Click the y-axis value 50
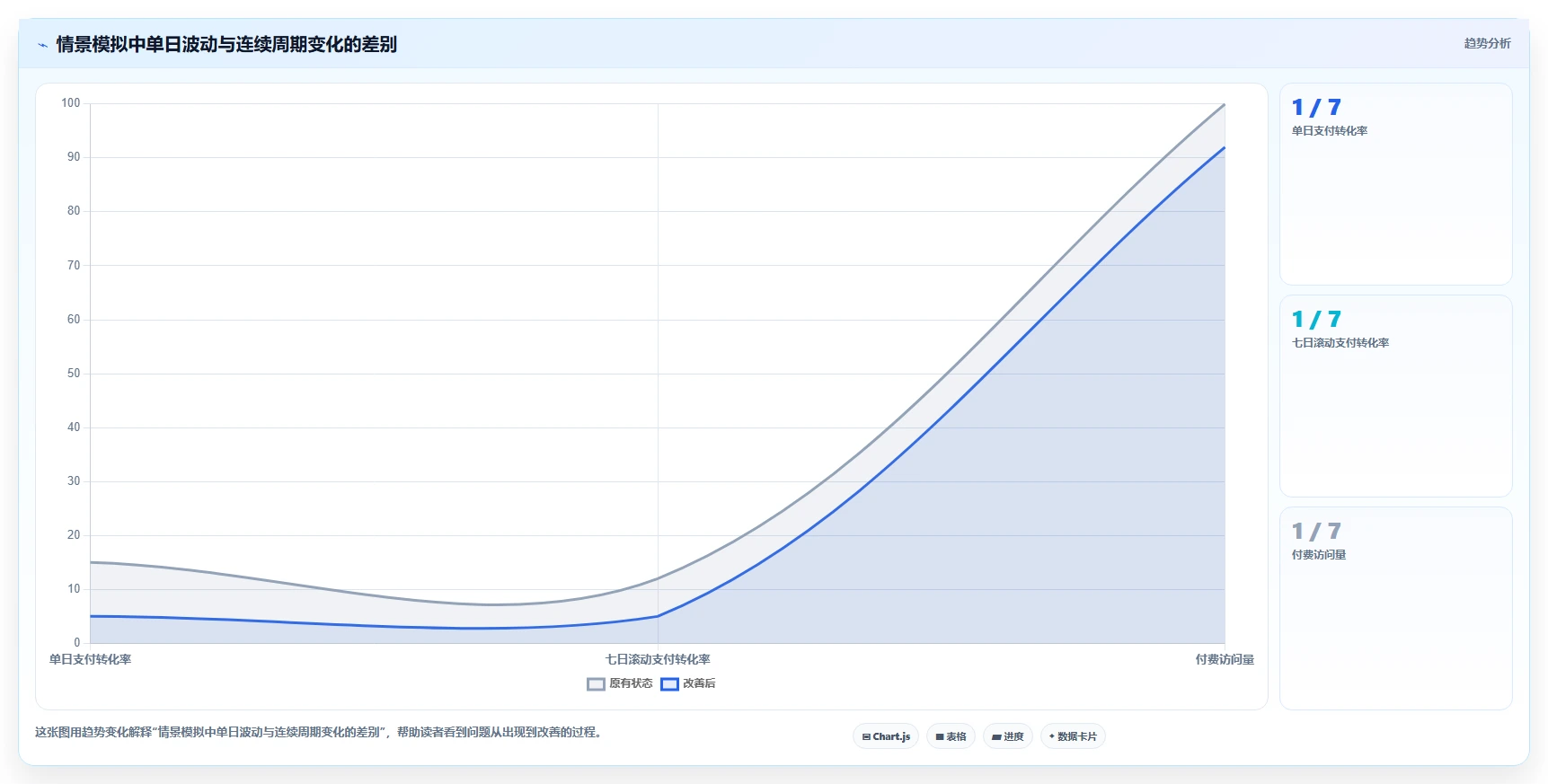This screenshot has height=784, width=1548. click(x=74, y=374)
